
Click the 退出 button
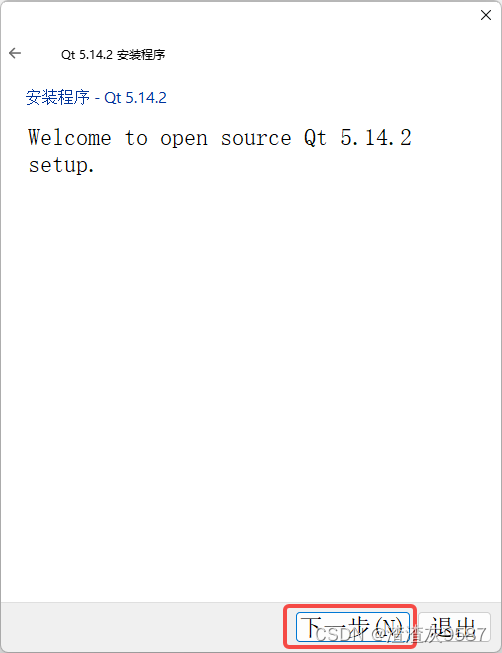click(x=454, y=627)
